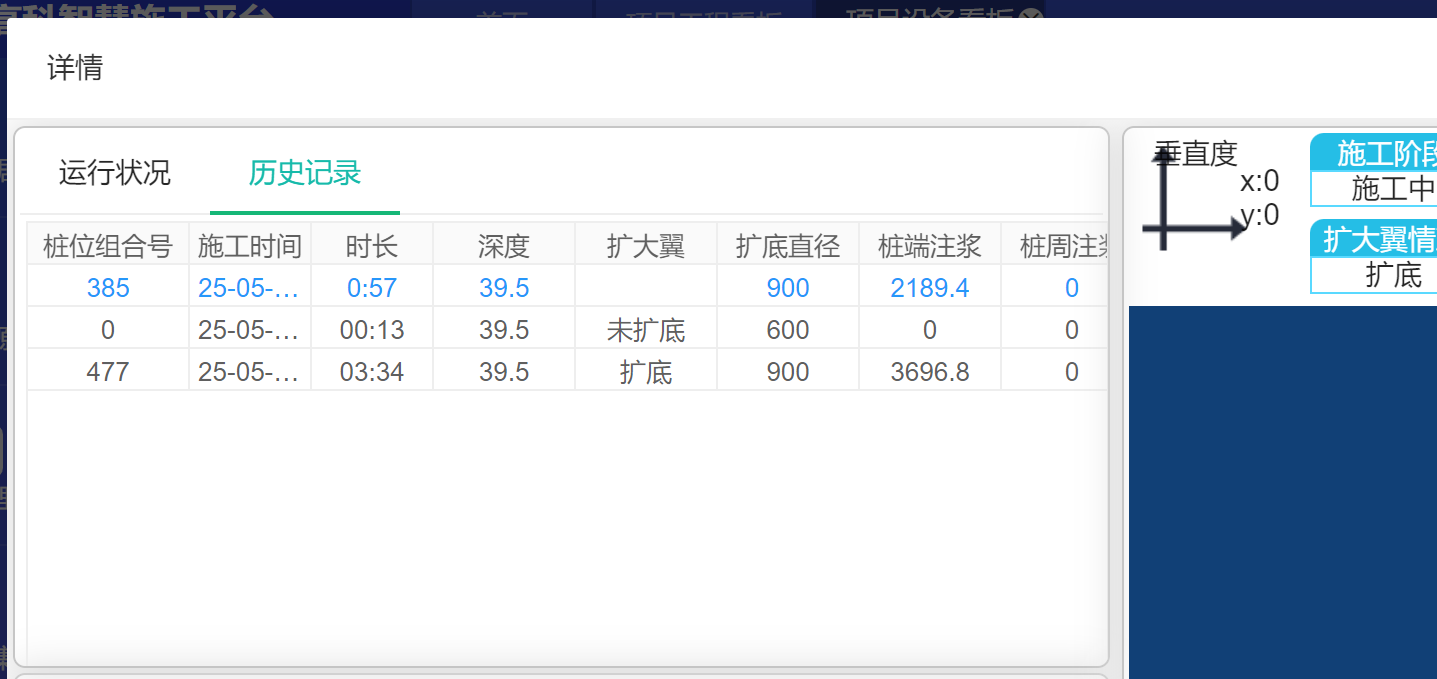Select the 扩大翼 column header

(x=646, y=245)
